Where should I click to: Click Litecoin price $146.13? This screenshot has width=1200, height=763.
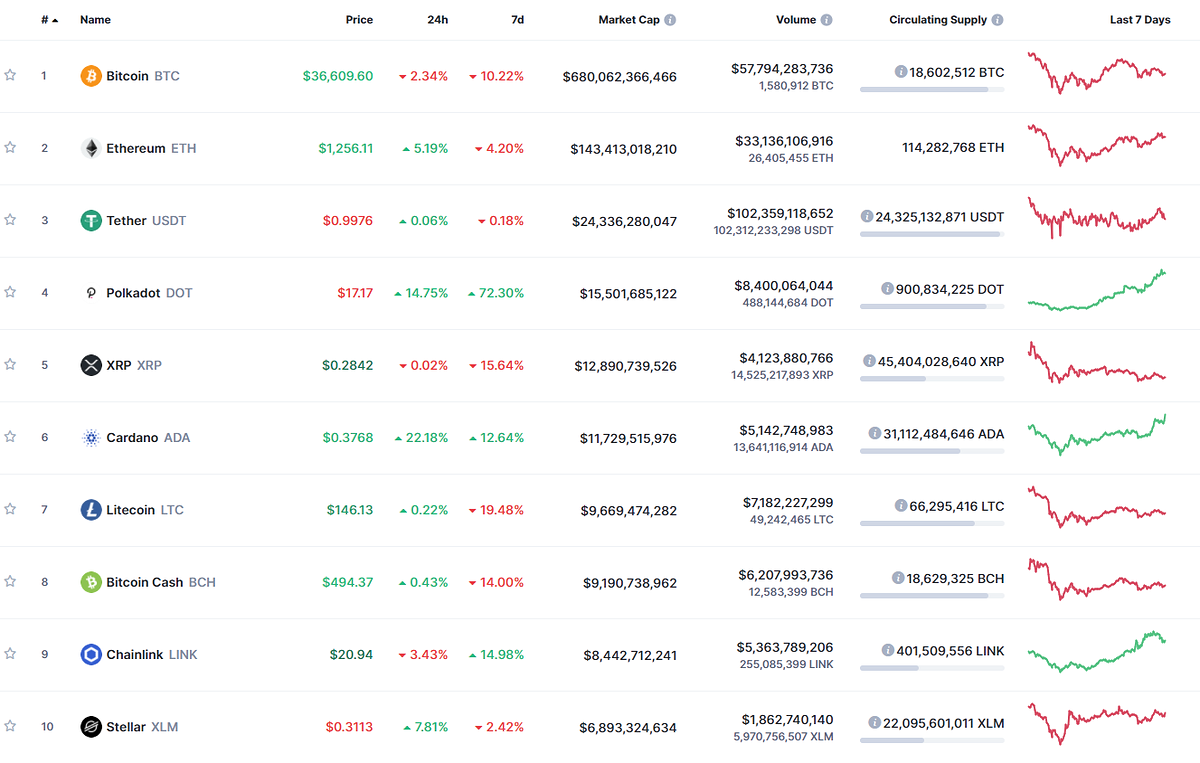[x=350, y=510]
